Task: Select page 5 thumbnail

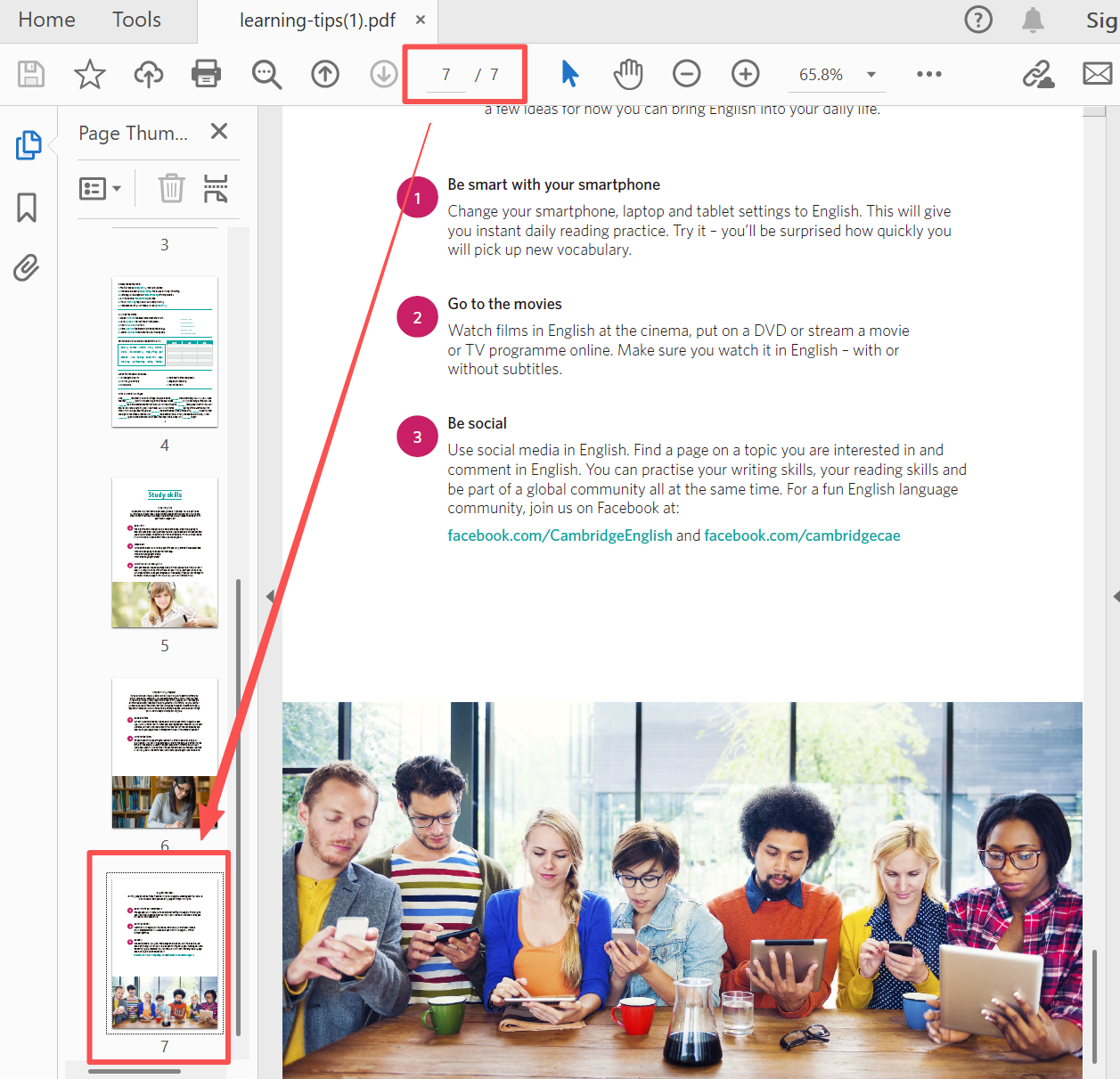Action: click(x=165, y=552)
